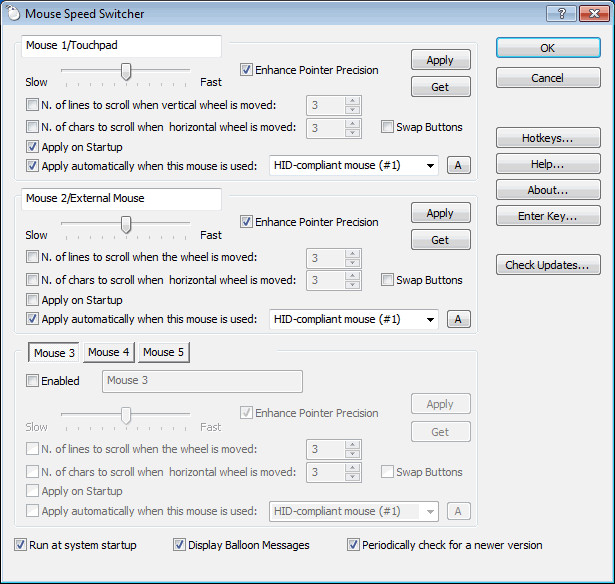
Task: Decrease vertical wheel lines value for Mouse 1/Touchpad
Action: [x=353, y=110]
